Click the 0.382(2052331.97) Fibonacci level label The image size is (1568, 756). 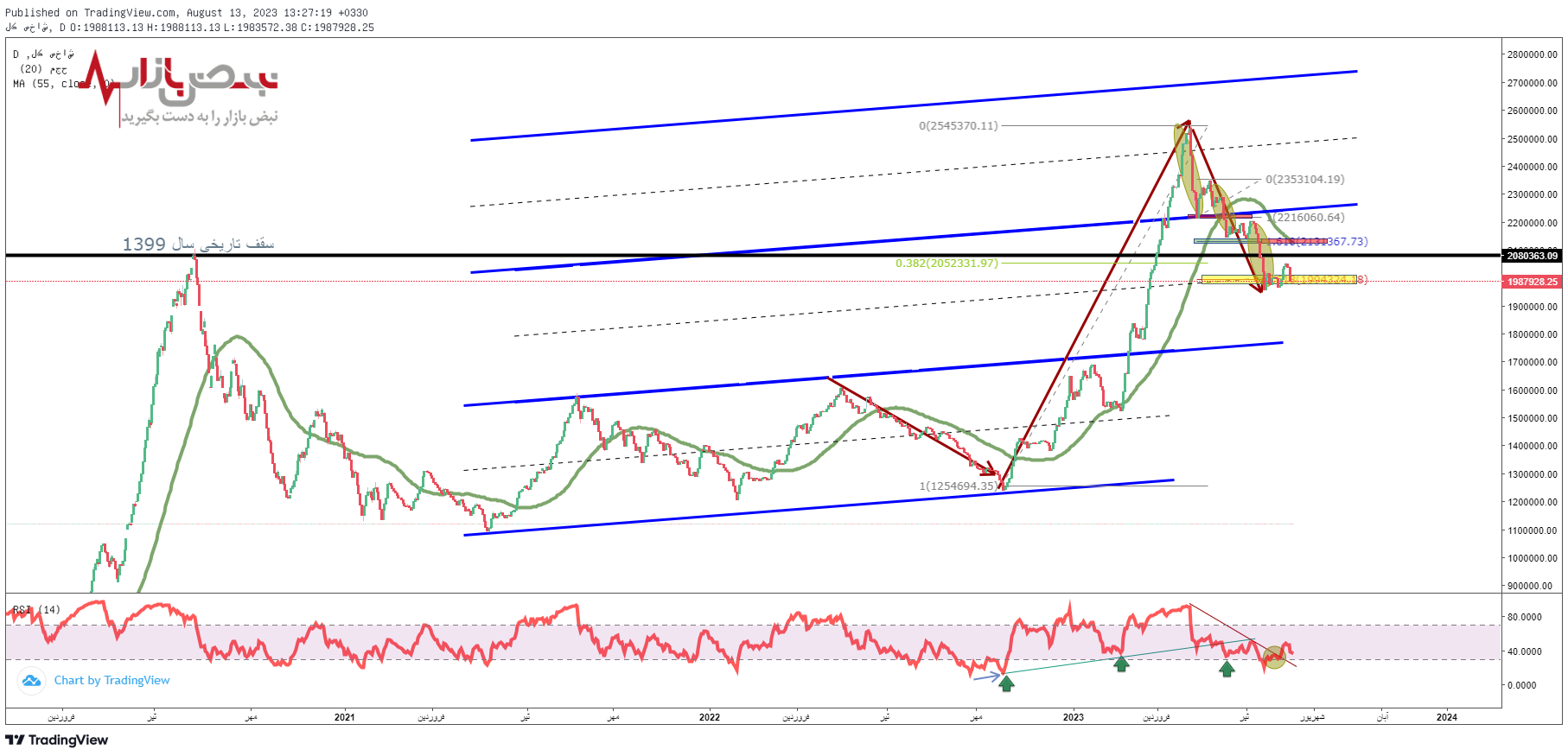tap(947, 264)
